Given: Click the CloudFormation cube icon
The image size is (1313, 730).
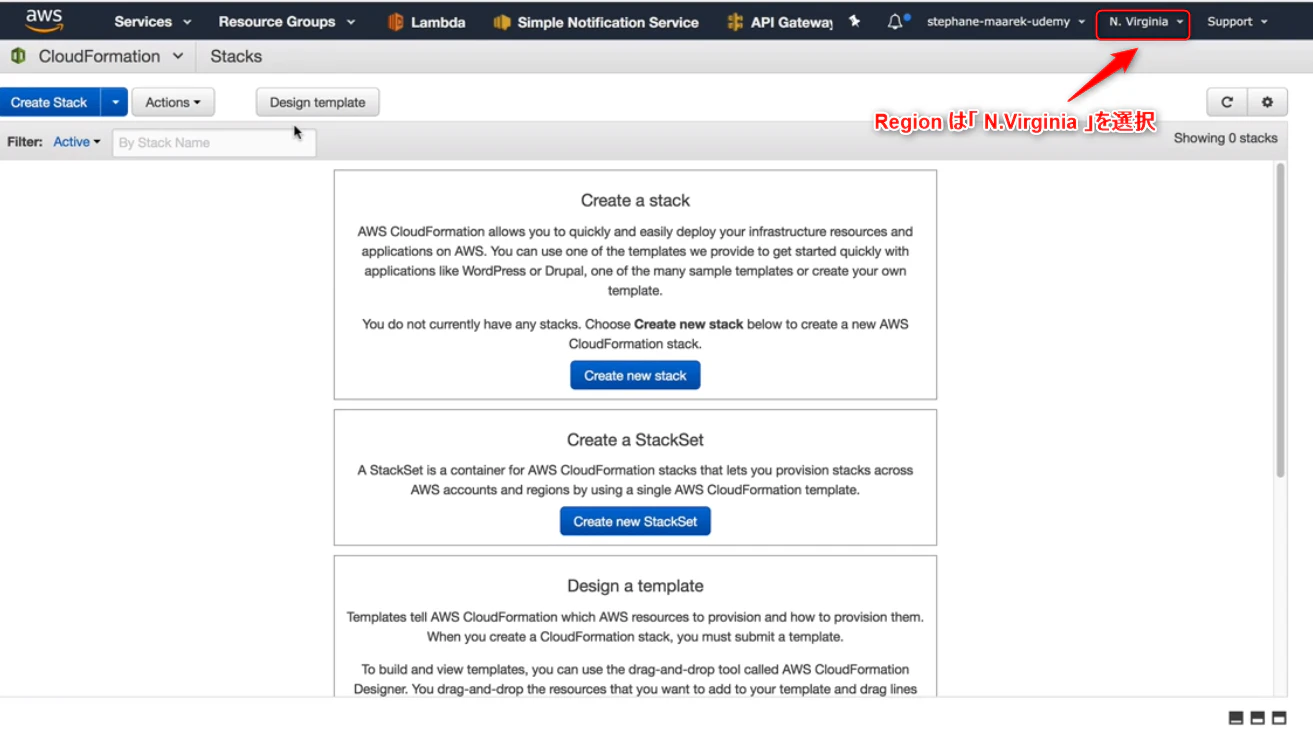Looking at the screenshot, I should 18,56.
